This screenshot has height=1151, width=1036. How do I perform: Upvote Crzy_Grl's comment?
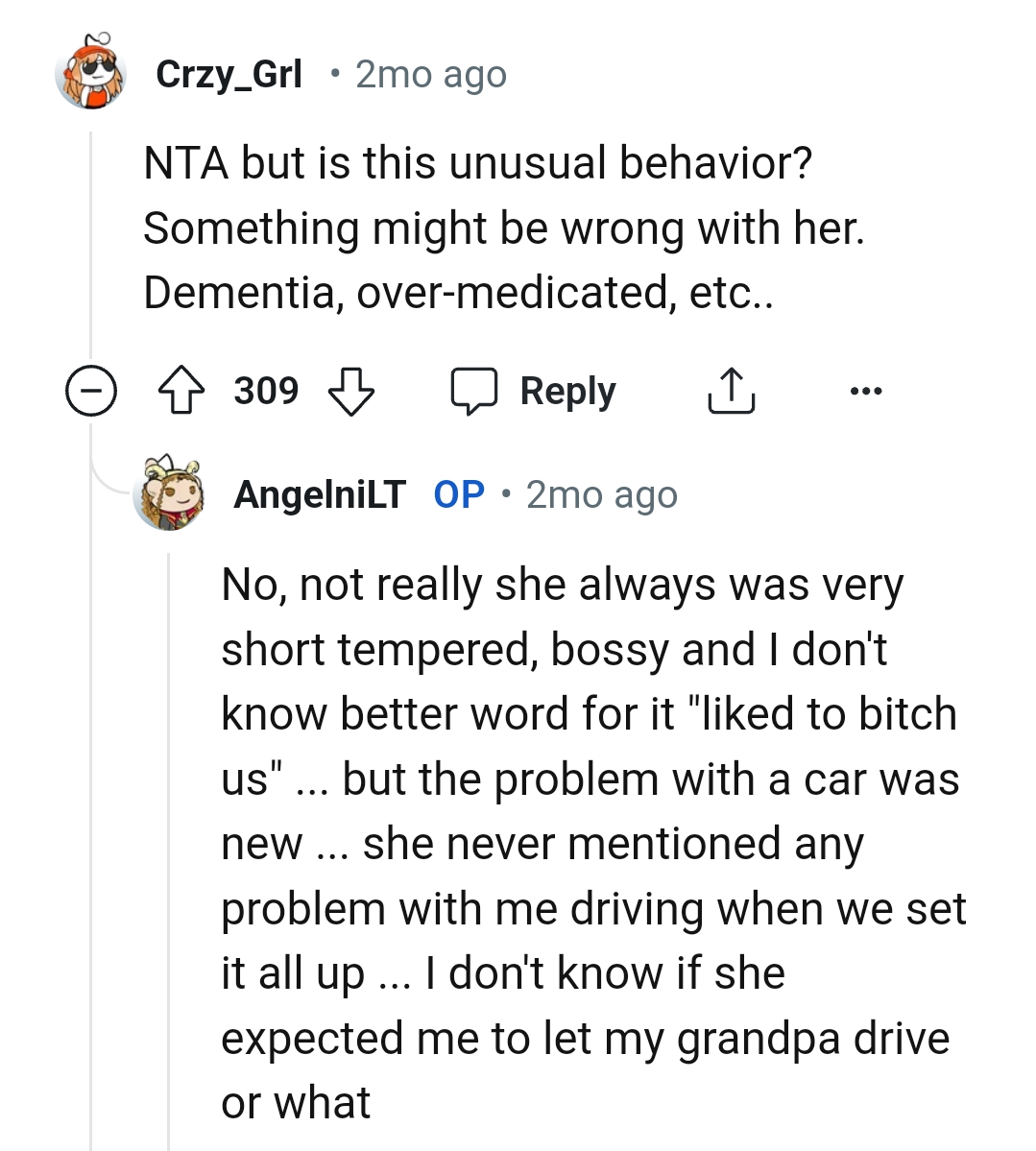pos(180,392)
